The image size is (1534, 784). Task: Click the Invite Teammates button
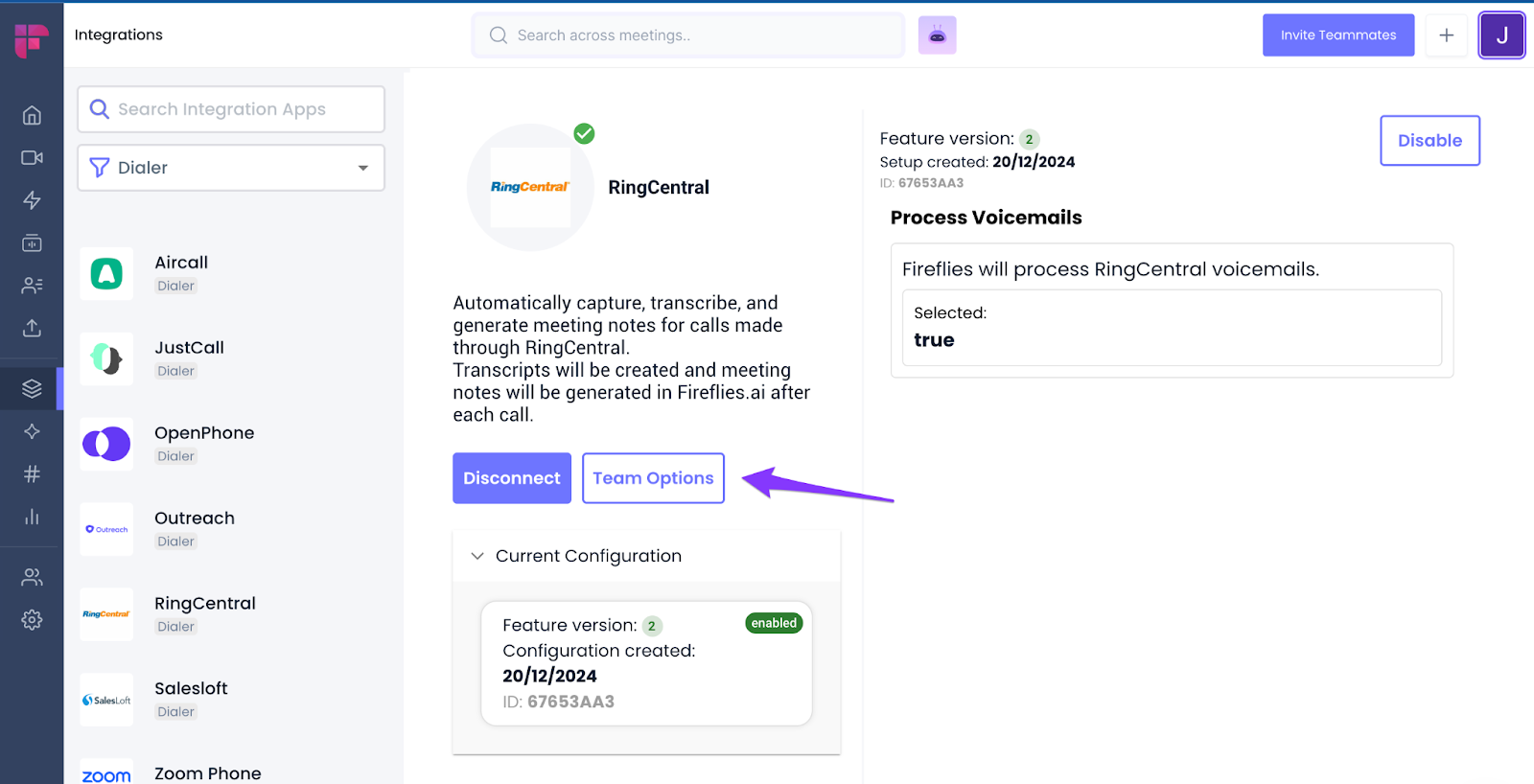(1337, 35)
